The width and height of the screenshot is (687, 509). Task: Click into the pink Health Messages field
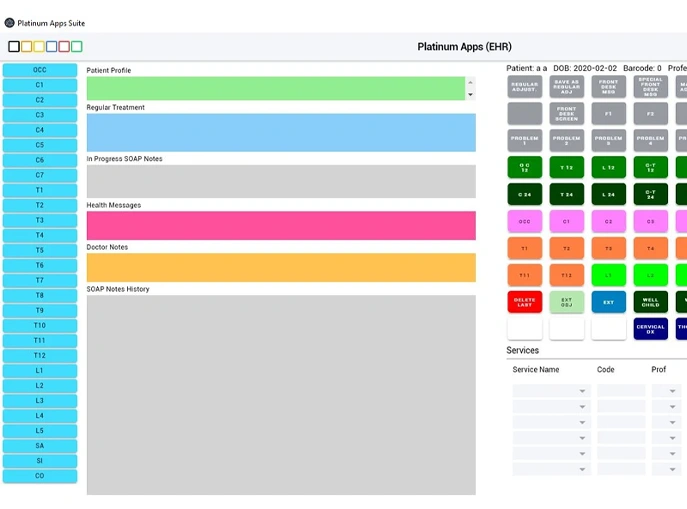pos(281,226)
